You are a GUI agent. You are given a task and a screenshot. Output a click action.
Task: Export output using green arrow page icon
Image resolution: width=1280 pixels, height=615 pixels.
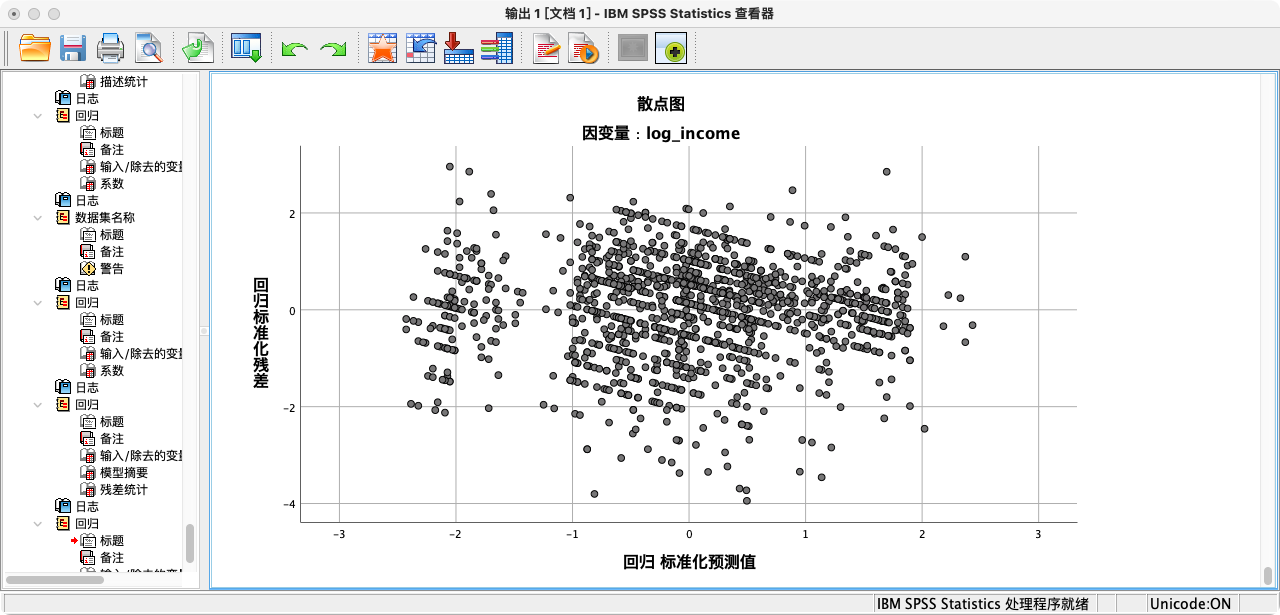pos(198,48)
